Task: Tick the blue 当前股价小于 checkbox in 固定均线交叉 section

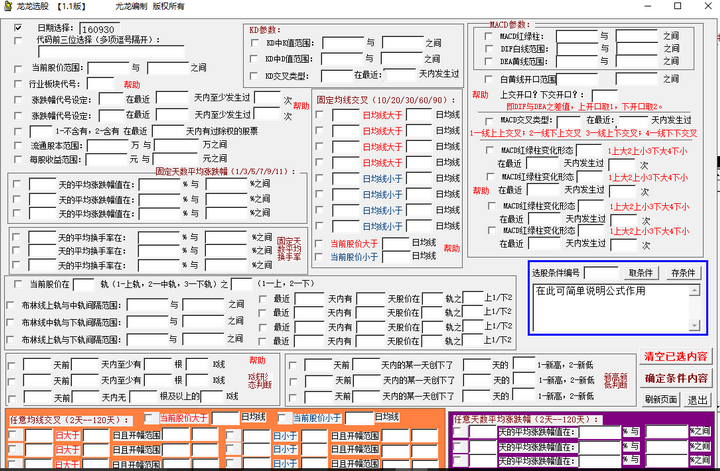Action: click(x=320, y=257)
